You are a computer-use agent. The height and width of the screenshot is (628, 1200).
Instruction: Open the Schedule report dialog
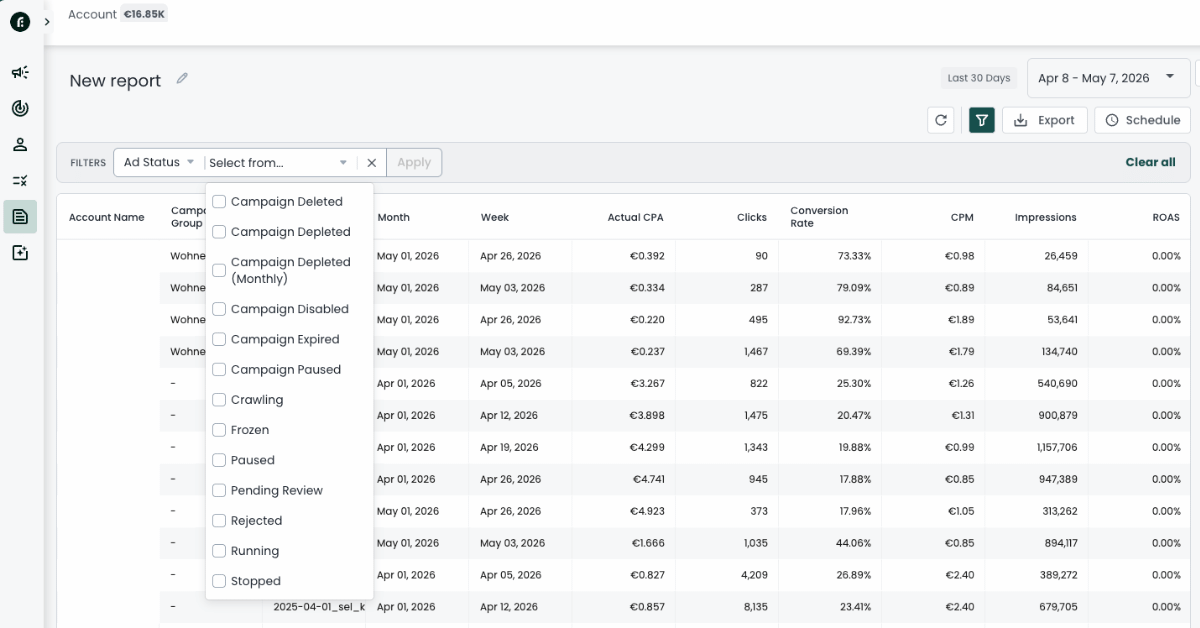(x=1142, y=120)
